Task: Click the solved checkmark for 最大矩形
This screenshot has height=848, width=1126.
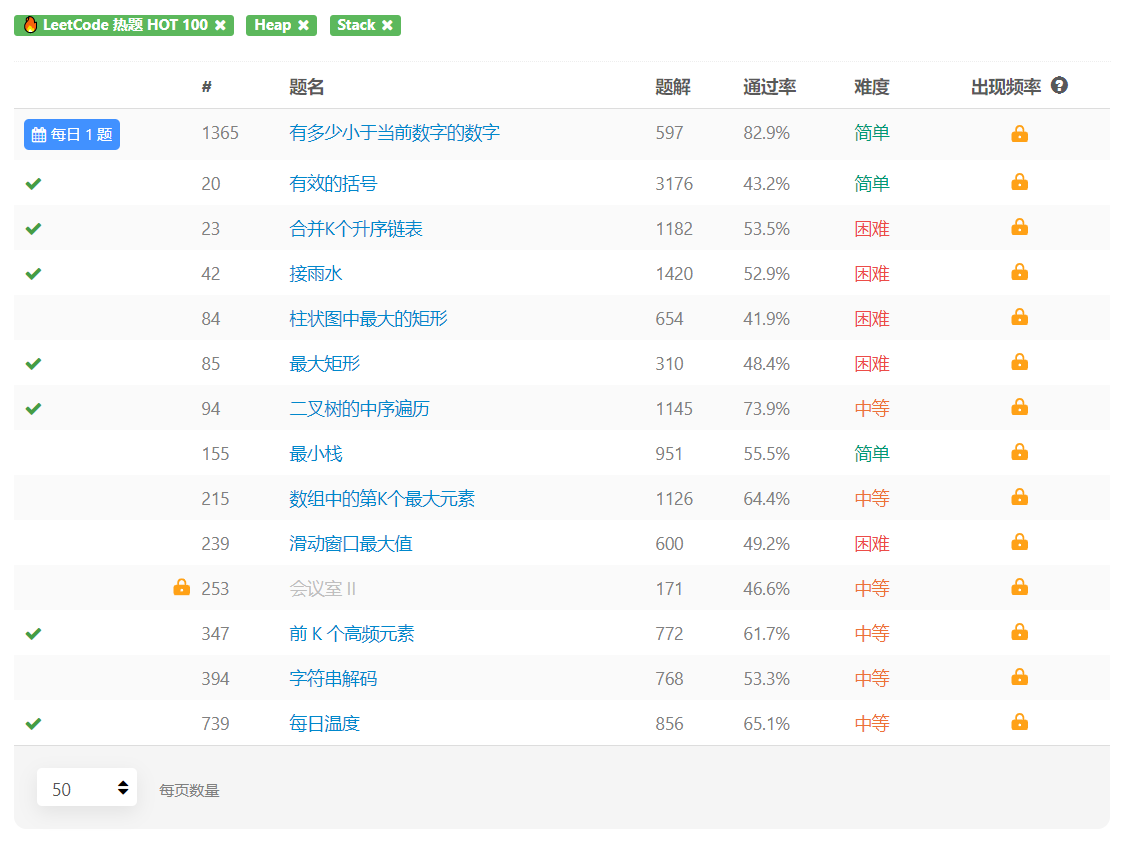Action: (33, 364)
